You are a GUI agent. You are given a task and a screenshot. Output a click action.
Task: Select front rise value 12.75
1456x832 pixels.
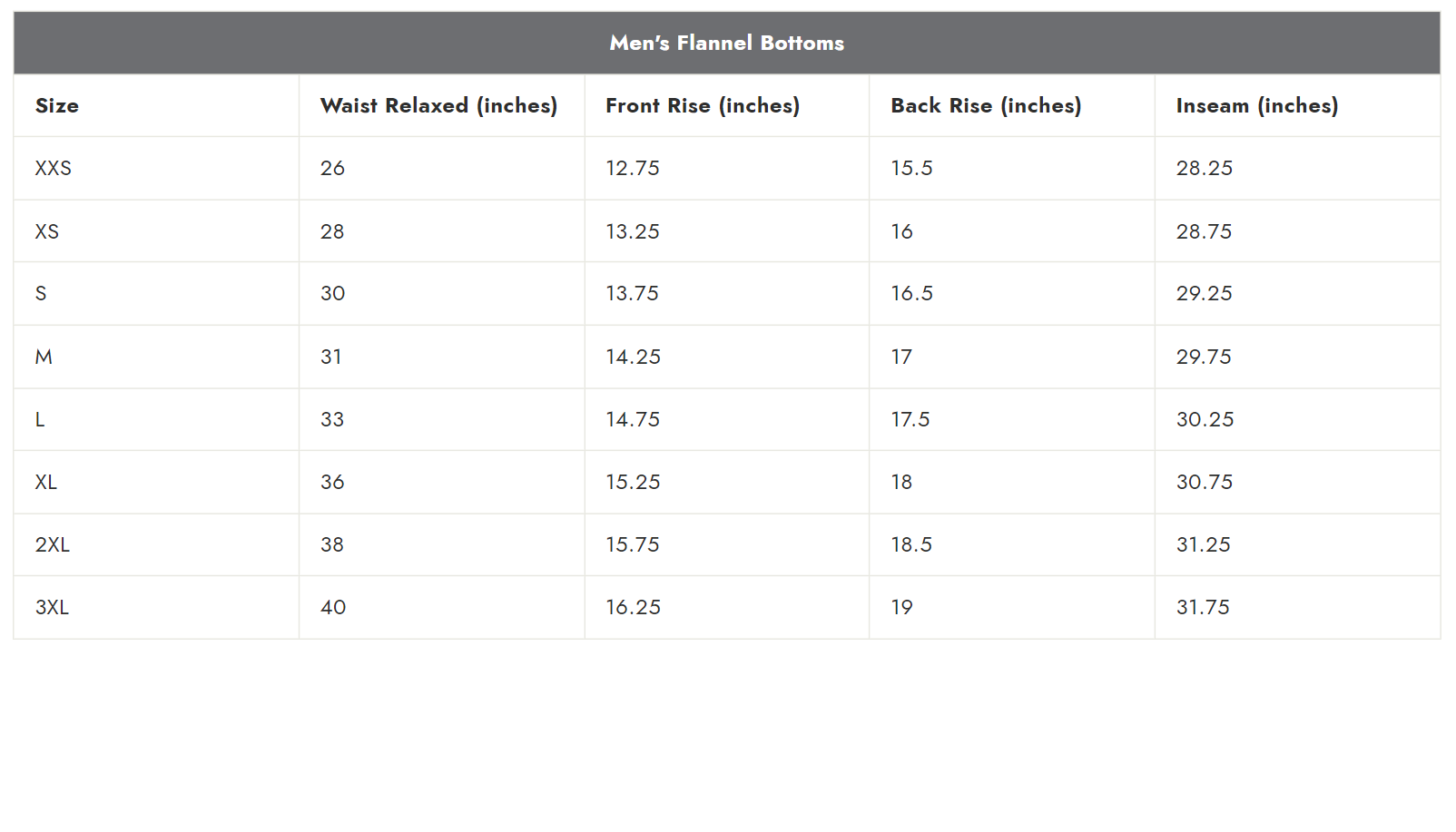(x=633, y=168)
